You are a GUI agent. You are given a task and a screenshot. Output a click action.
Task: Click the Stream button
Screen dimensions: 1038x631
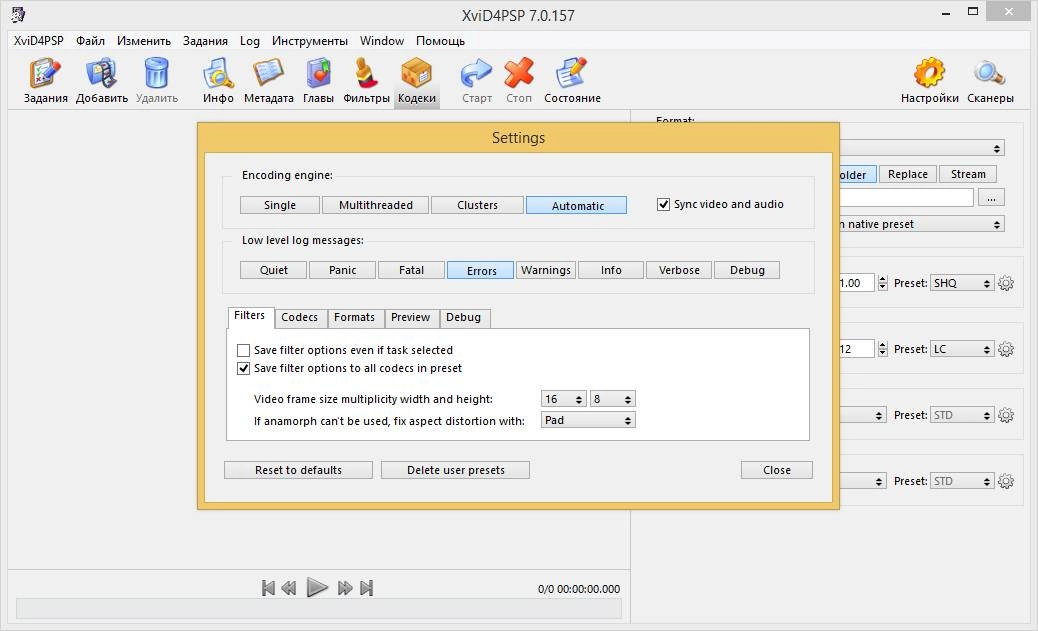tap(968, 174)
